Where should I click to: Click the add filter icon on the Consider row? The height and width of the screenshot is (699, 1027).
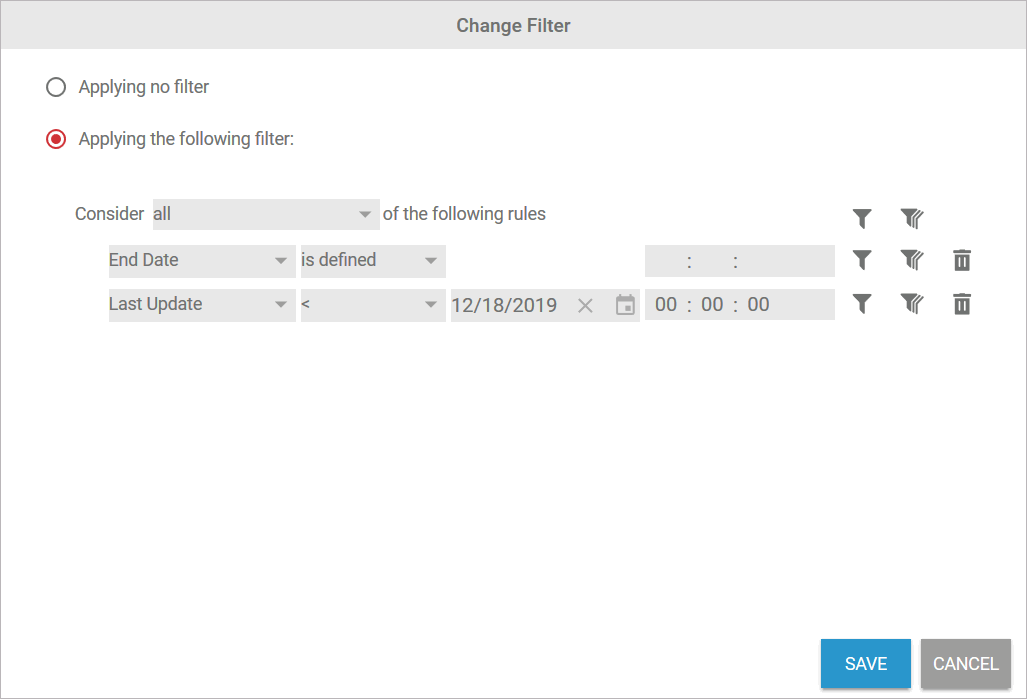[862, 217]
